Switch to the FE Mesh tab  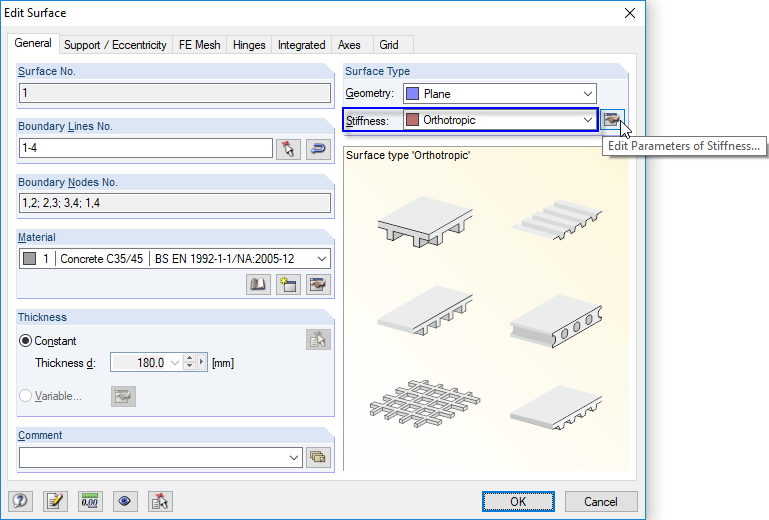(x=199, y=45)
